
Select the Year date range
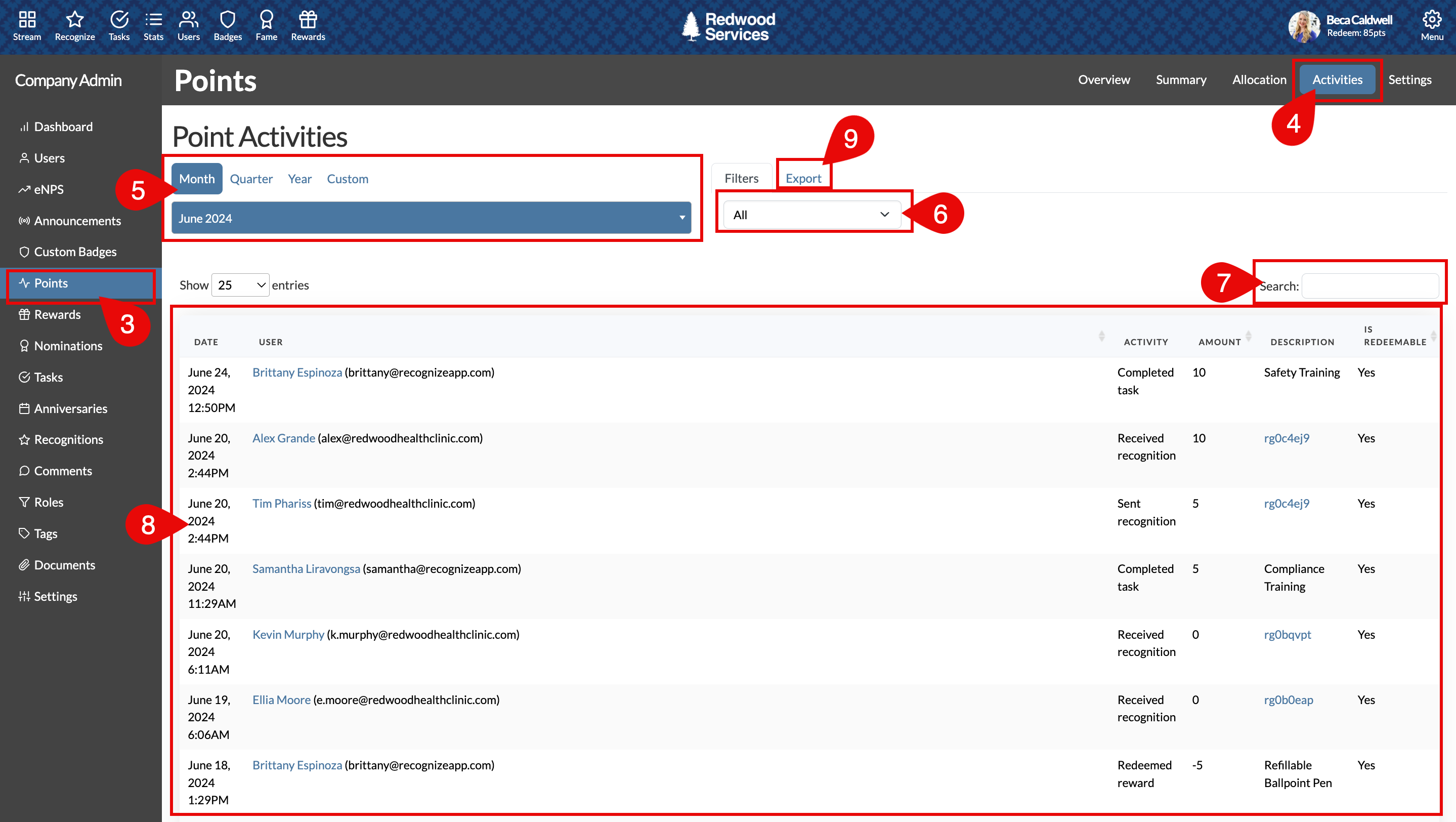coord(299,179)
